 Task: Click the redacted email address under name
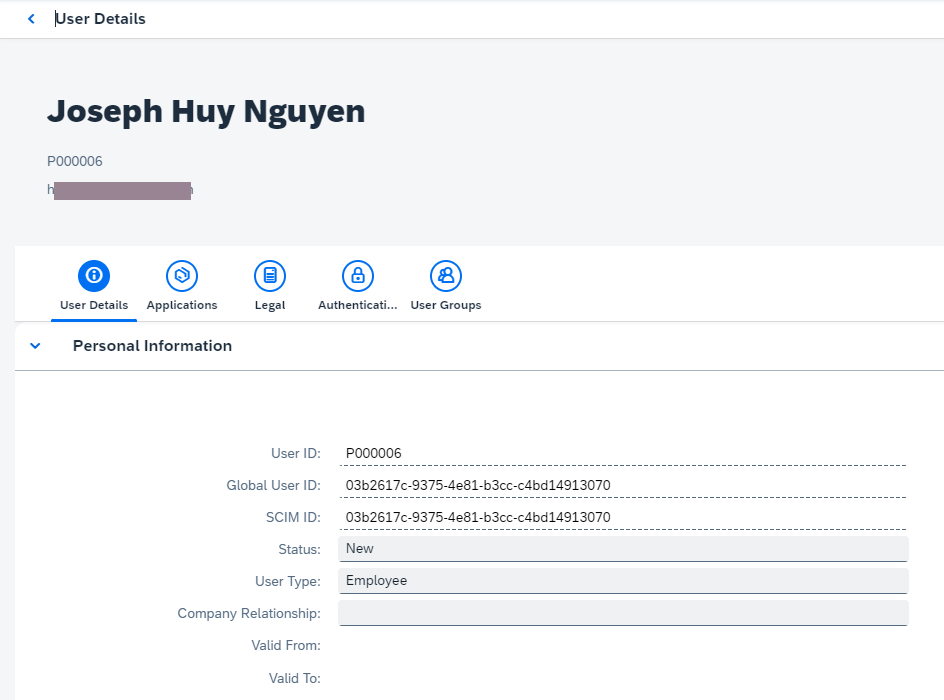[121, 190]
